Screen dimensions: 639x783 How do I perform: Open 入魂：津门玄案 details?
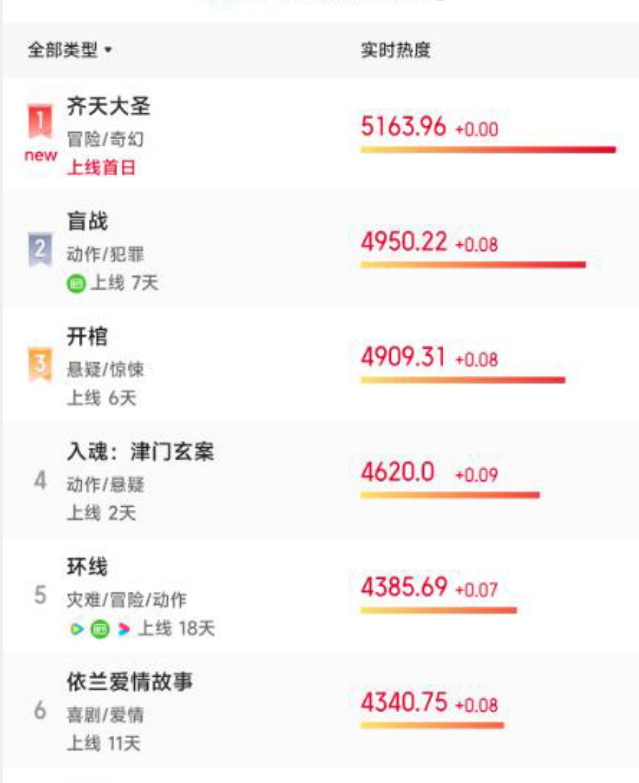click(x=140, y=453)
